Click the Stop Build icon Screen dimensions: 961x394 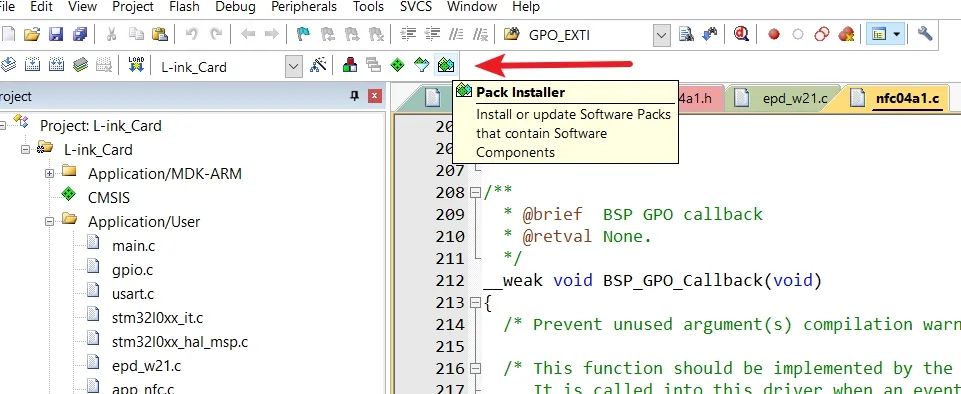(104, 64)
